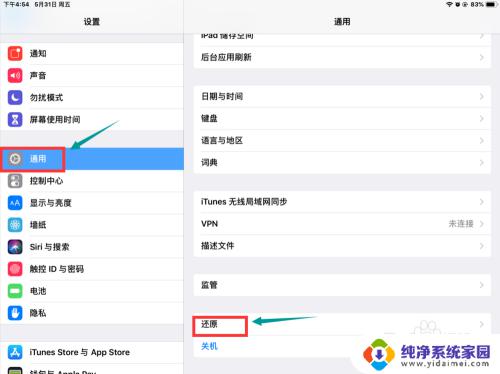Tap the Do Not Disturb moon icon
This screenshot has height=374, width=500.
(x=15, y=97)
